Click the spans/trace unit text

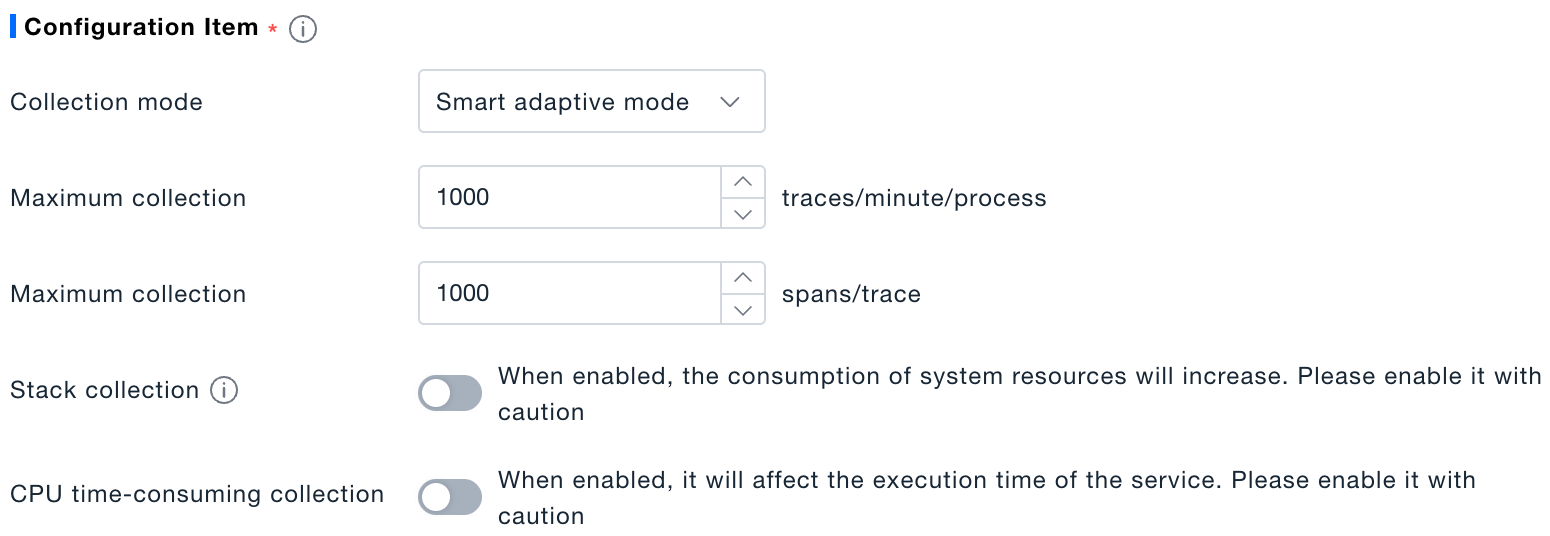tap(851, 294)
